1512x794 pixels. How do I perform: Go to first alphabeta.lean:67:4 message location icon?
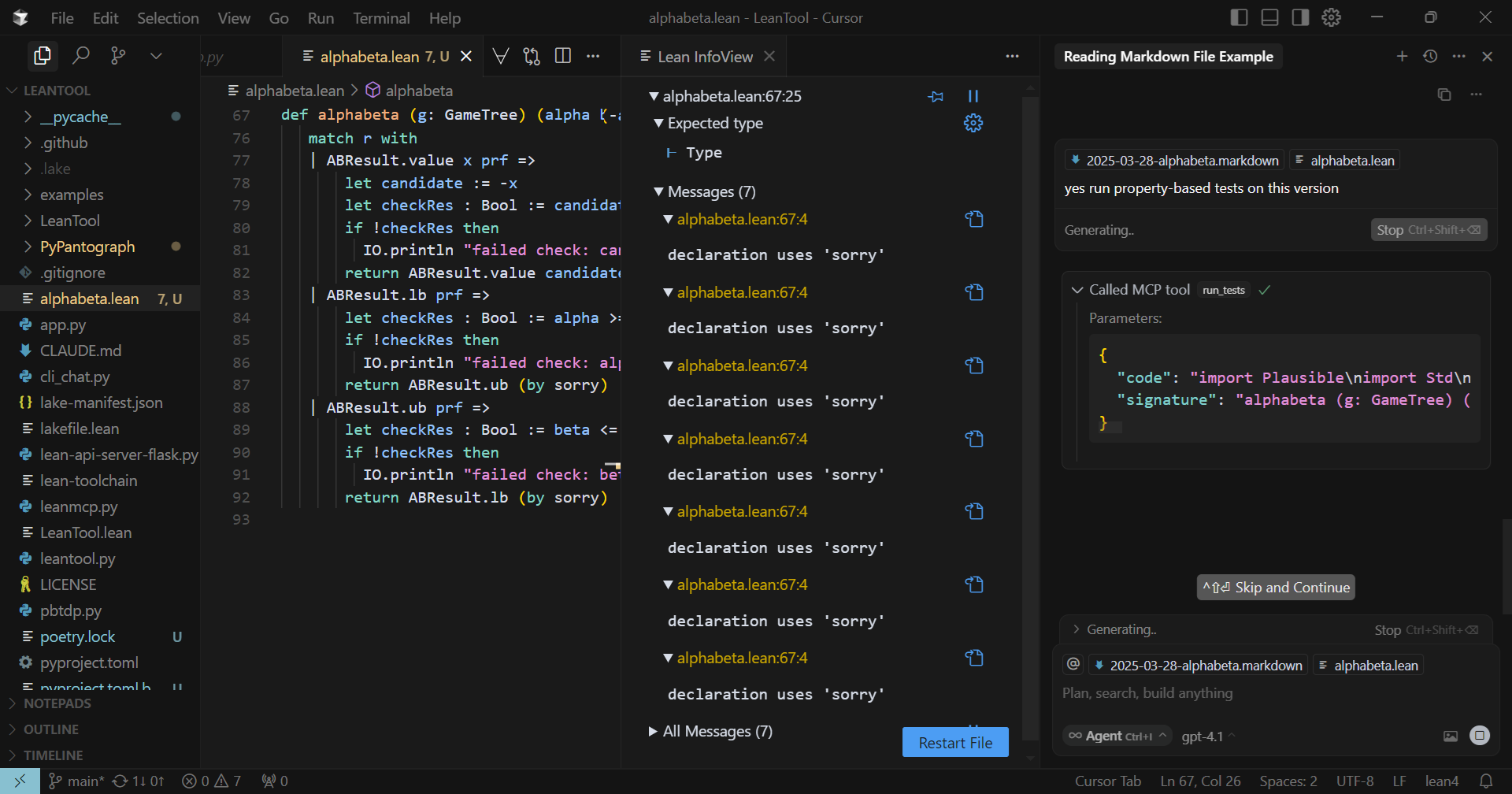pos(974,219)
